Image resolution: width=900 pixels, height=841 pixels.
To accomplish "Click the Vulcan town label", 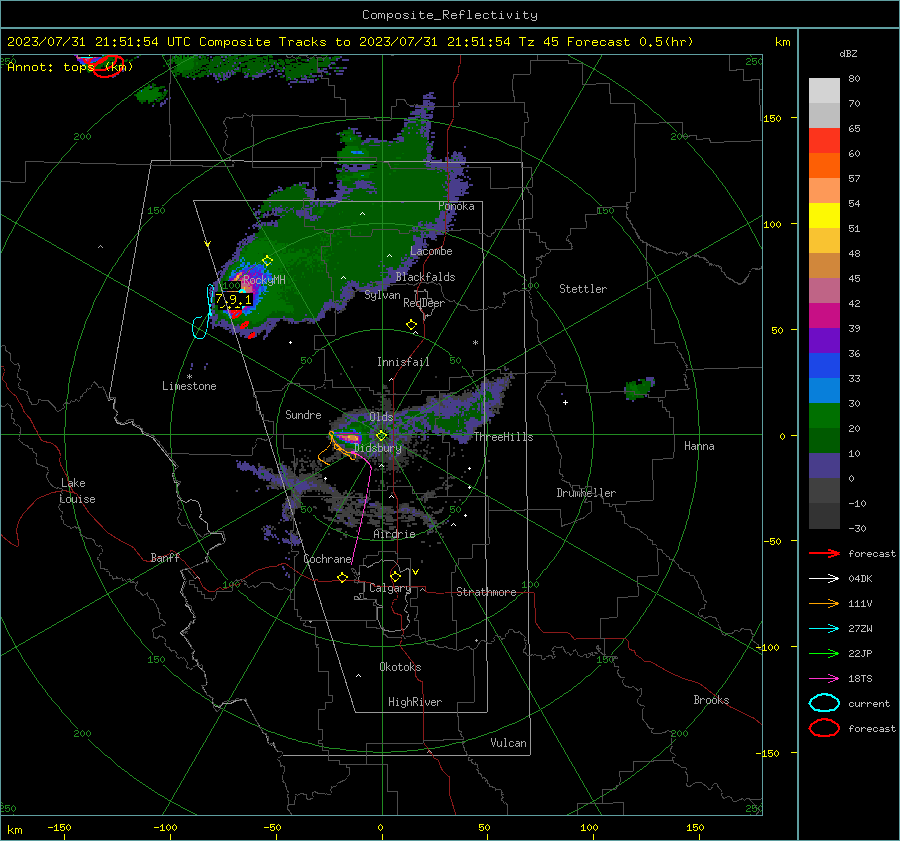I will (x=508, y=743).
